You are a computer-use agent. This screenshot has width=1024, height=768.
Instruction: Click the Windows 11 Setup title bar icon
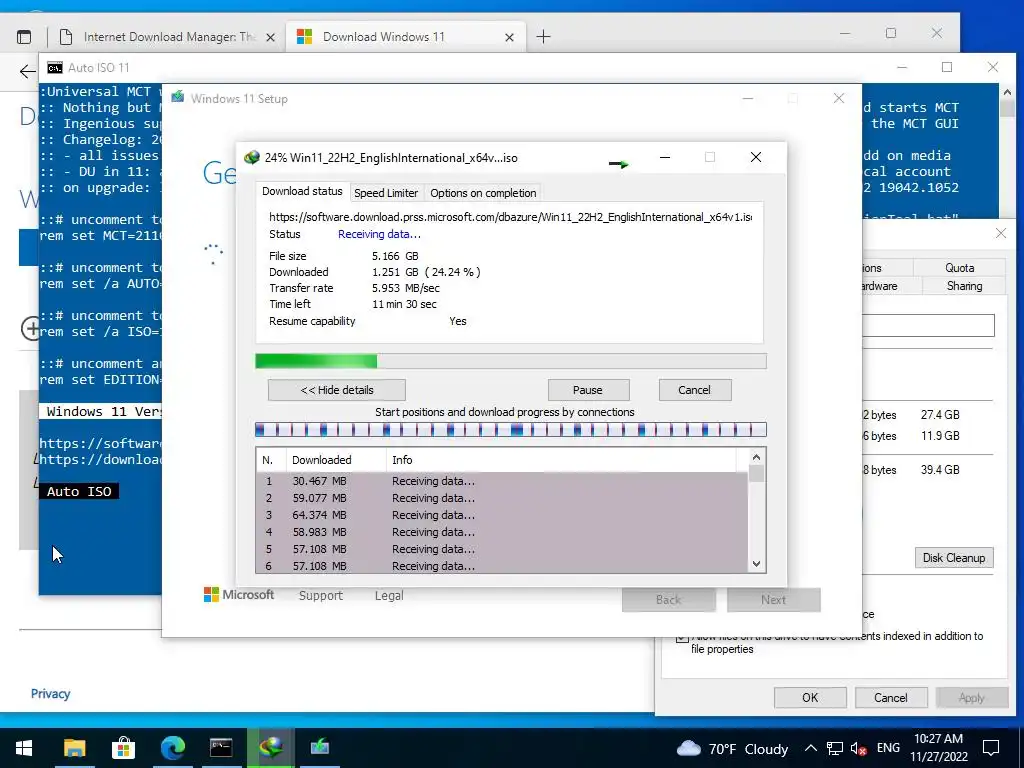[x=178, y=97]
